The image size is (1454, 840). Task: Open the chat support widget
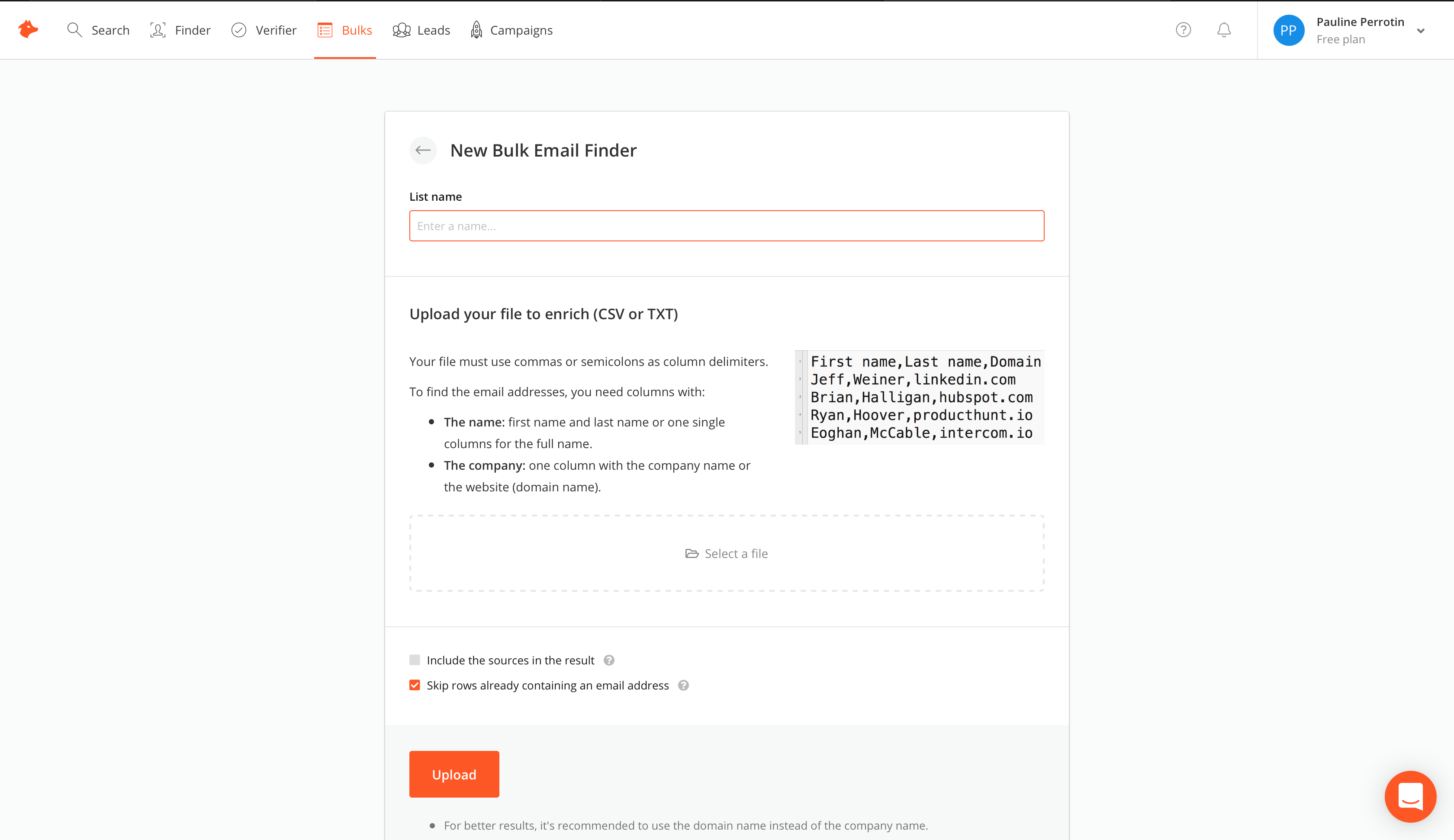click(x=1410, y=796)
